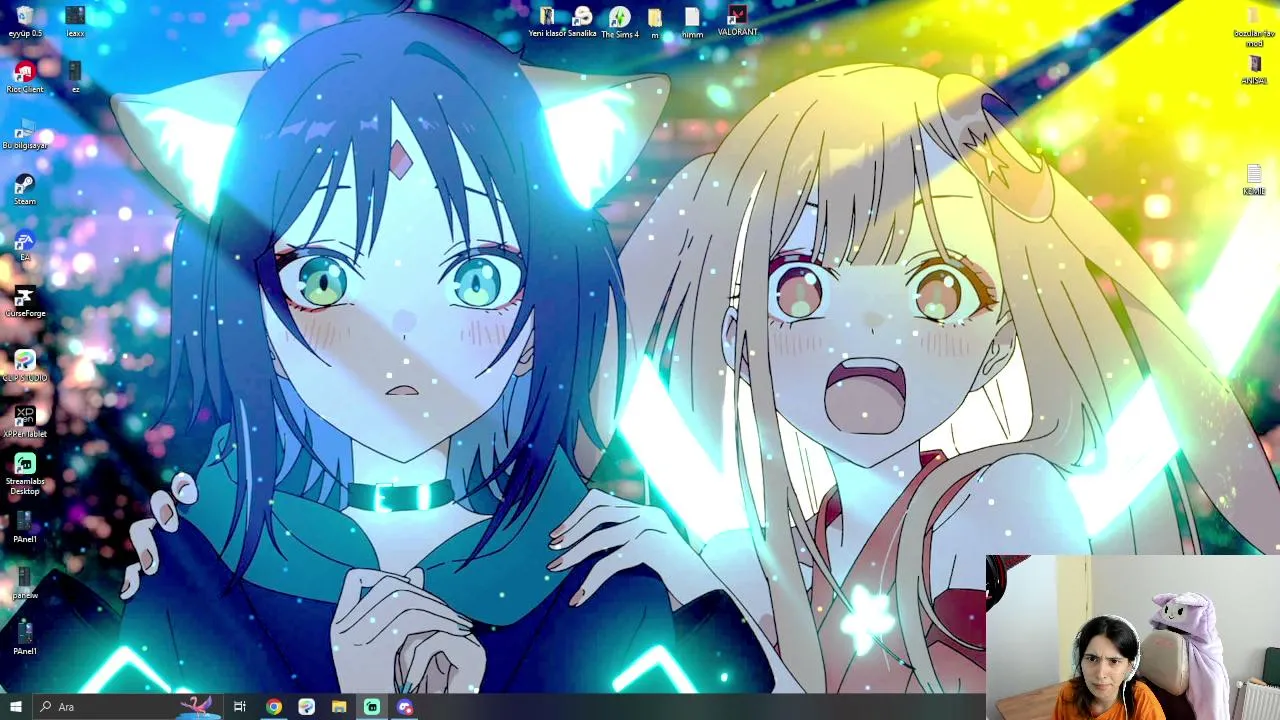Open Discord from the taskbar
Image resolution: width=1280 pixels, height=720 pixels.
405,707
